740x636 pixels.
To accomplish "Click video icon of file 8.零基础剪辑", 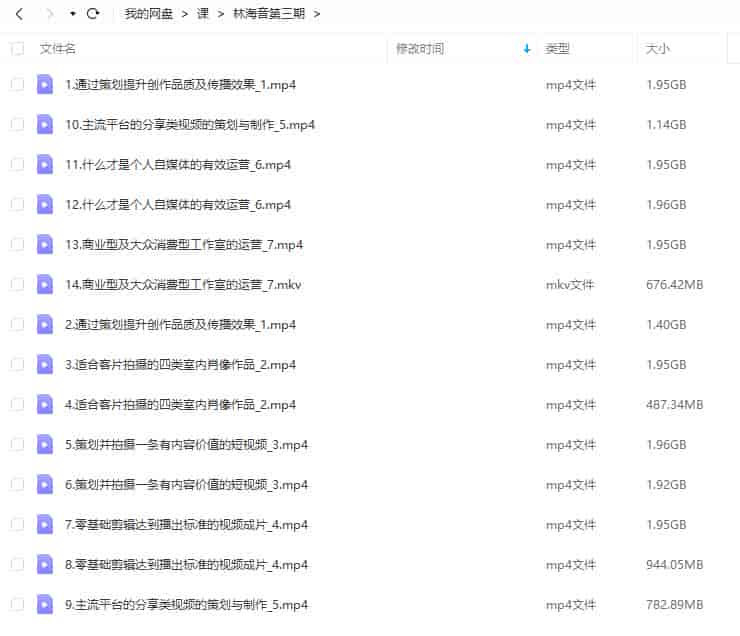I will pos(45,564).
